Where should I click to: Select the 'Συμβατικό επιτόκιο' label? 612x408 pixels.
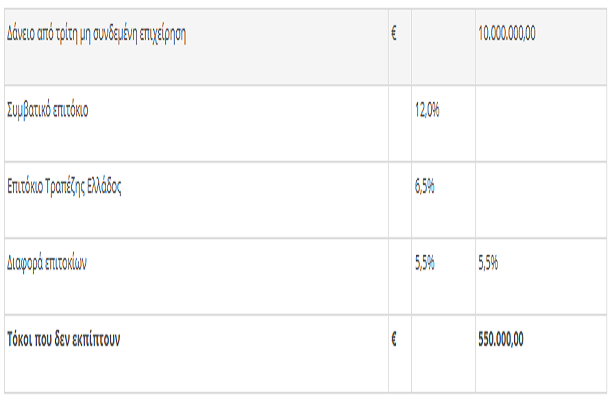[x=48, y=110]
